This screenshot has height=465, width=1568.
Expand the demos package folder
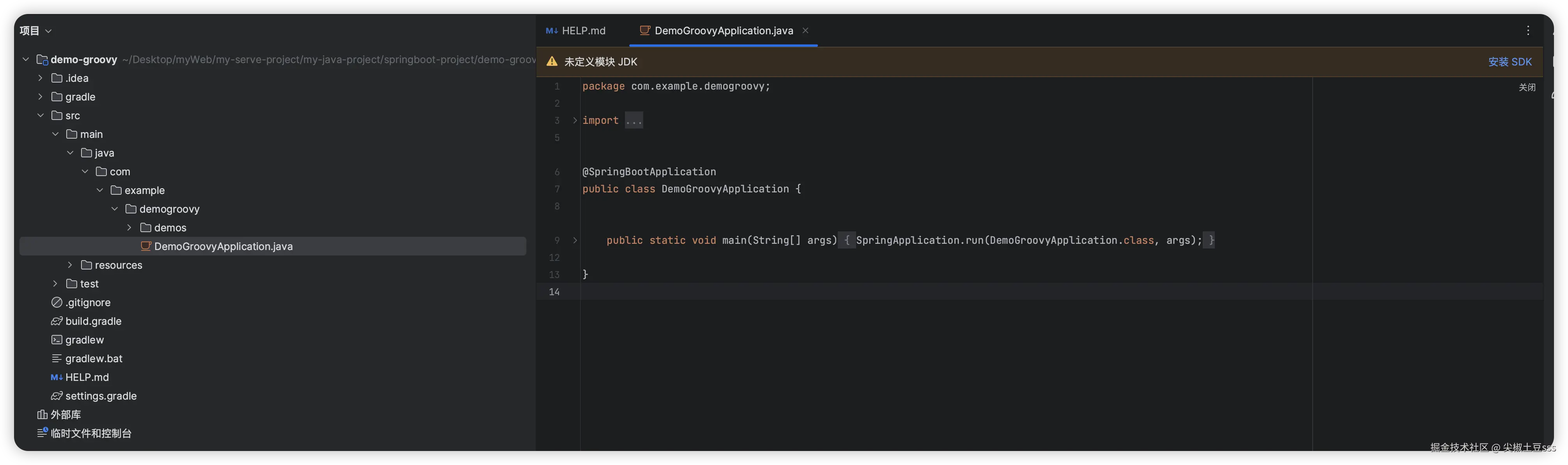pos(129,227)
